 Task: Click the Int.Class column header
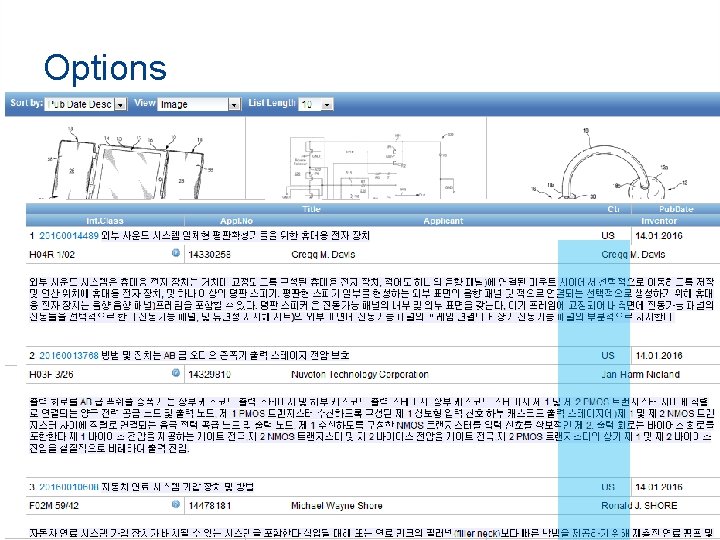[x=105, y=221]
